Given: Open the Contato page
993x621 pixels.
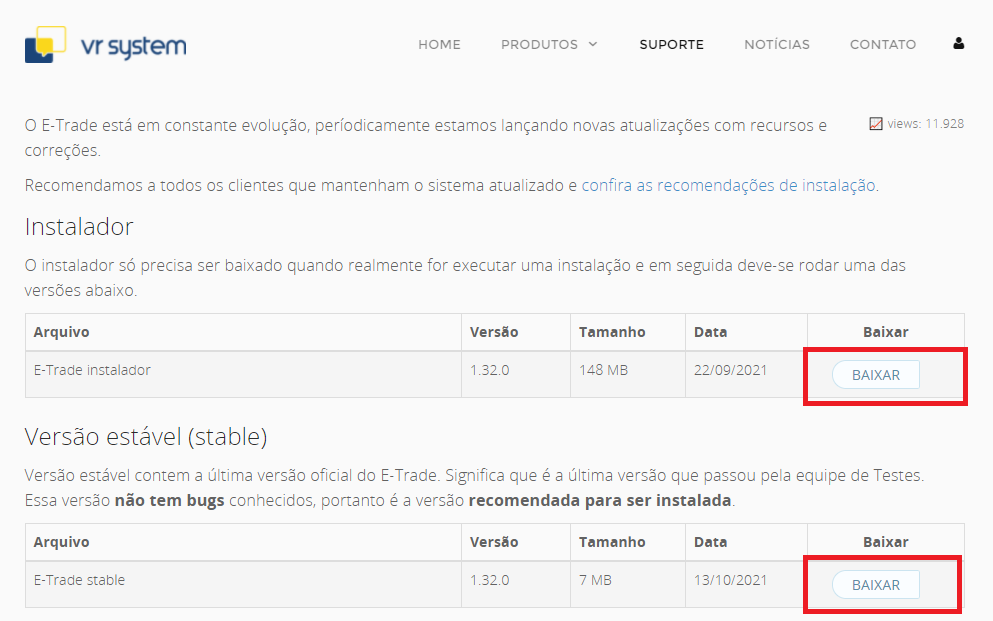Looking at the screenshot, I should (x=882, y=44).
